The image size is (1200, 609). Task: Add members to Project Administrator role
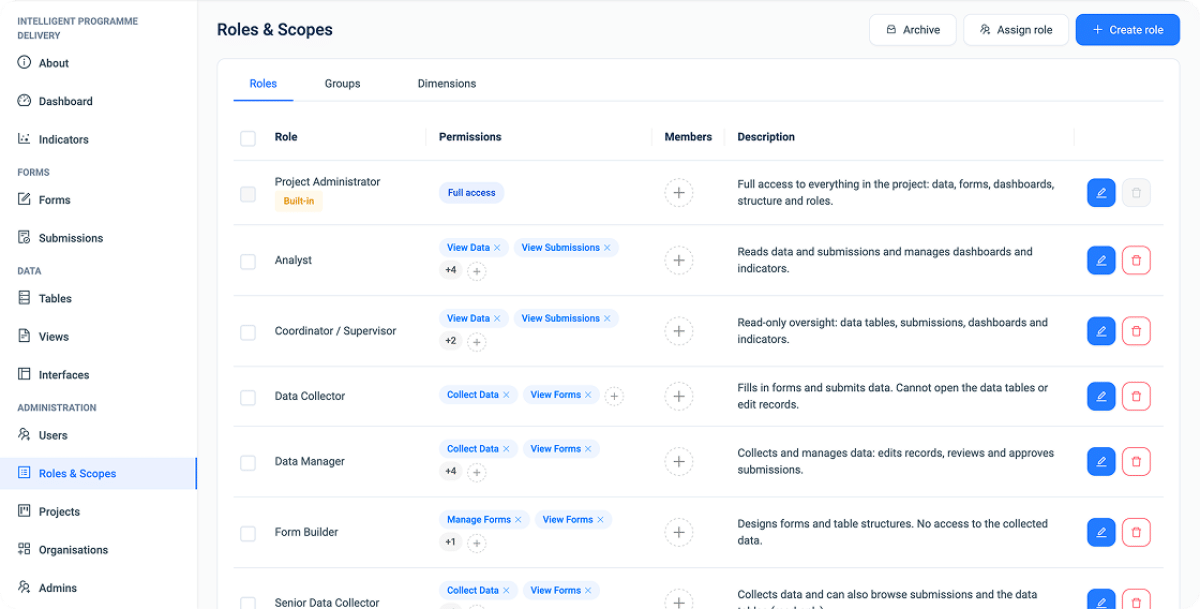[x=678, y=193]
